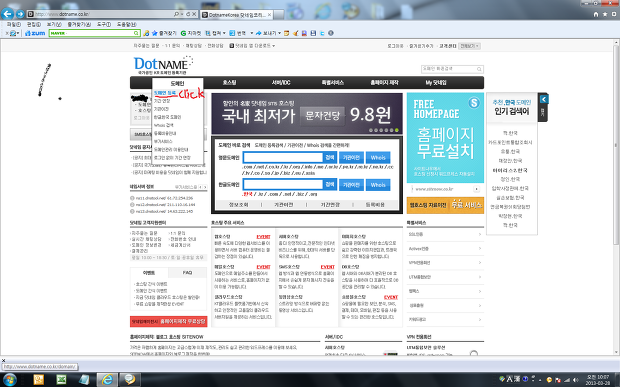Screen dimensions: 620x387
Task: Click the floppy disk save icon in toolbar
Action: 313,33
